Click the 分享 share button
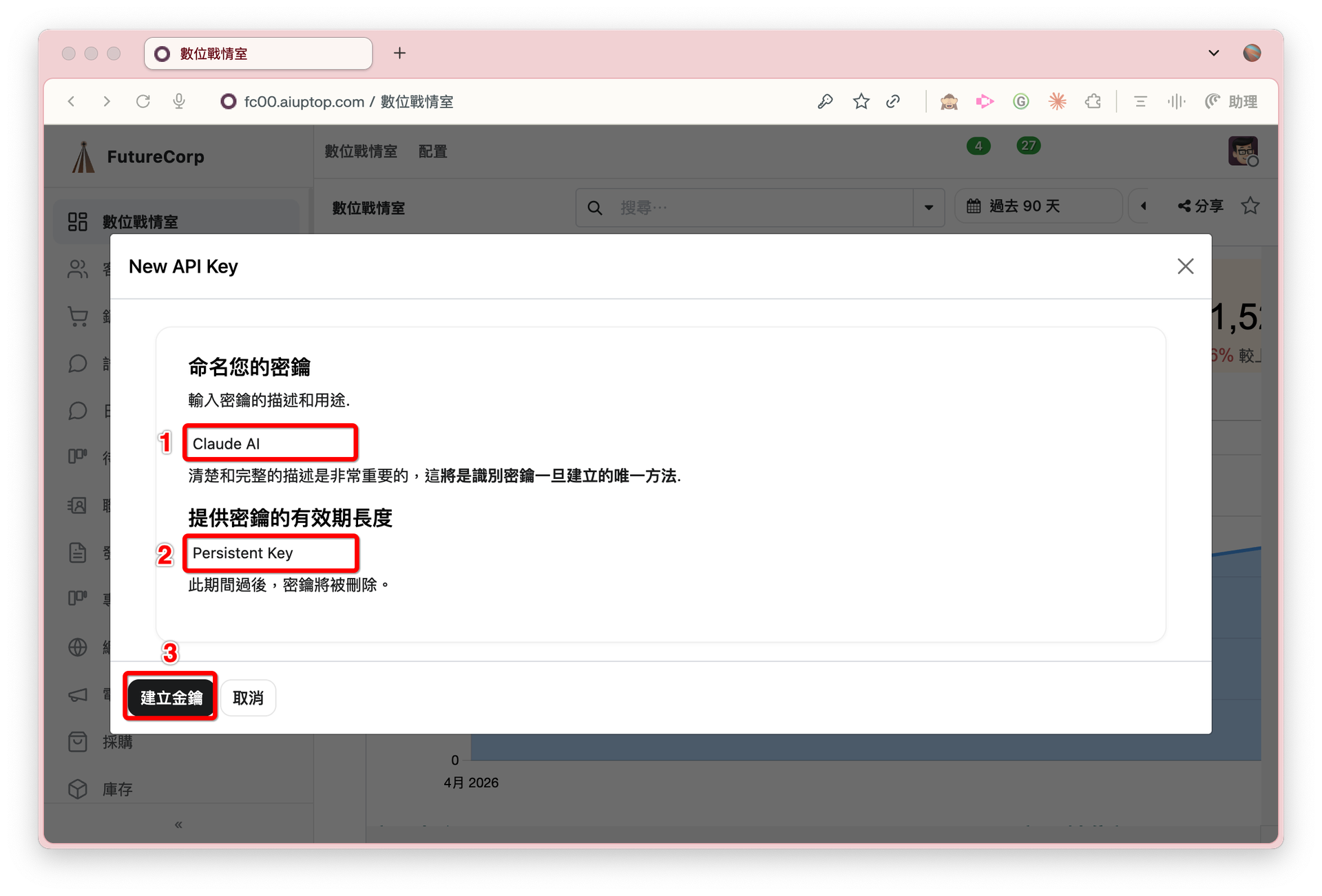The image size is (1322, 896). coord(1200,206)
